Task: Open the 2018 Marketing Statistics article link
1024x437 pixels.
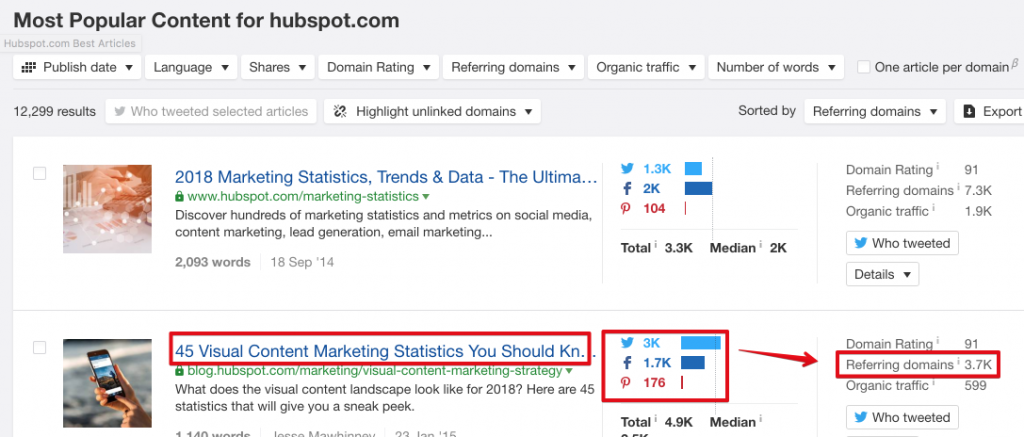Action: point(385,178)
